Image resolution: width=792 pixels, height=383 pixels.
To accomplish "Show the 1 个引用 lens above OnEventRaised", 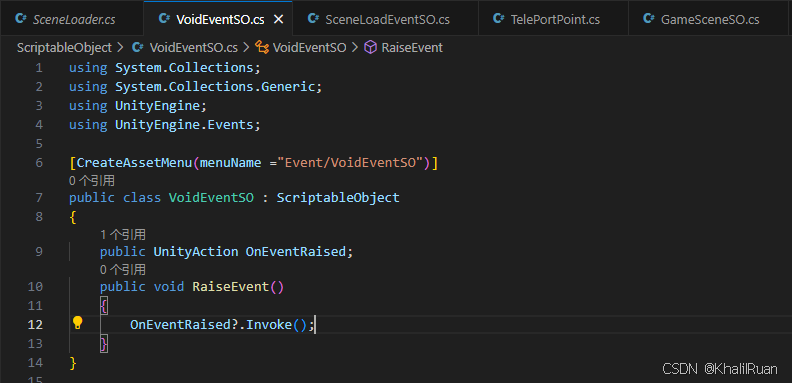I will (123, 234).
